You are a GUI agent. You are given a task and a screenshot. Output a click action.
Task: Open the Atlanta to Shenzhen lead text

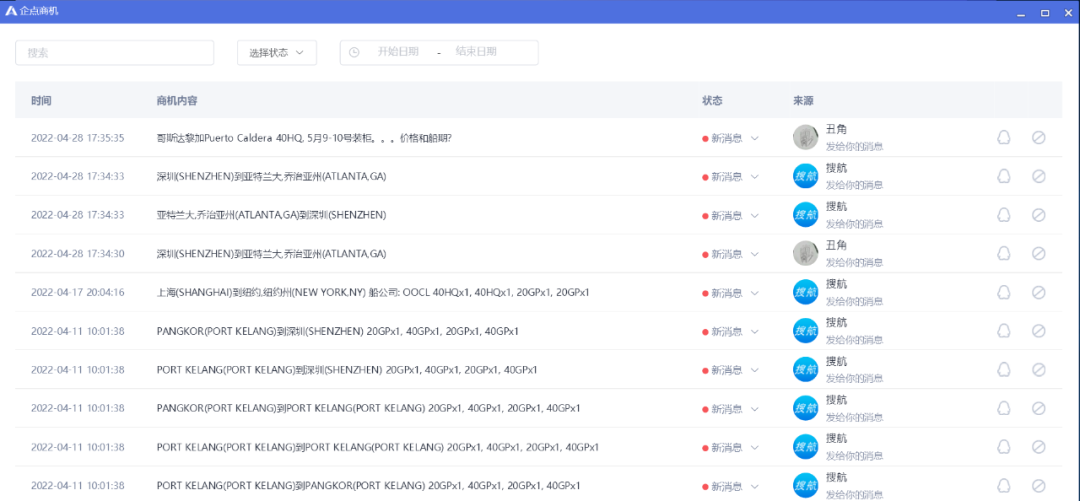point(271,215)
